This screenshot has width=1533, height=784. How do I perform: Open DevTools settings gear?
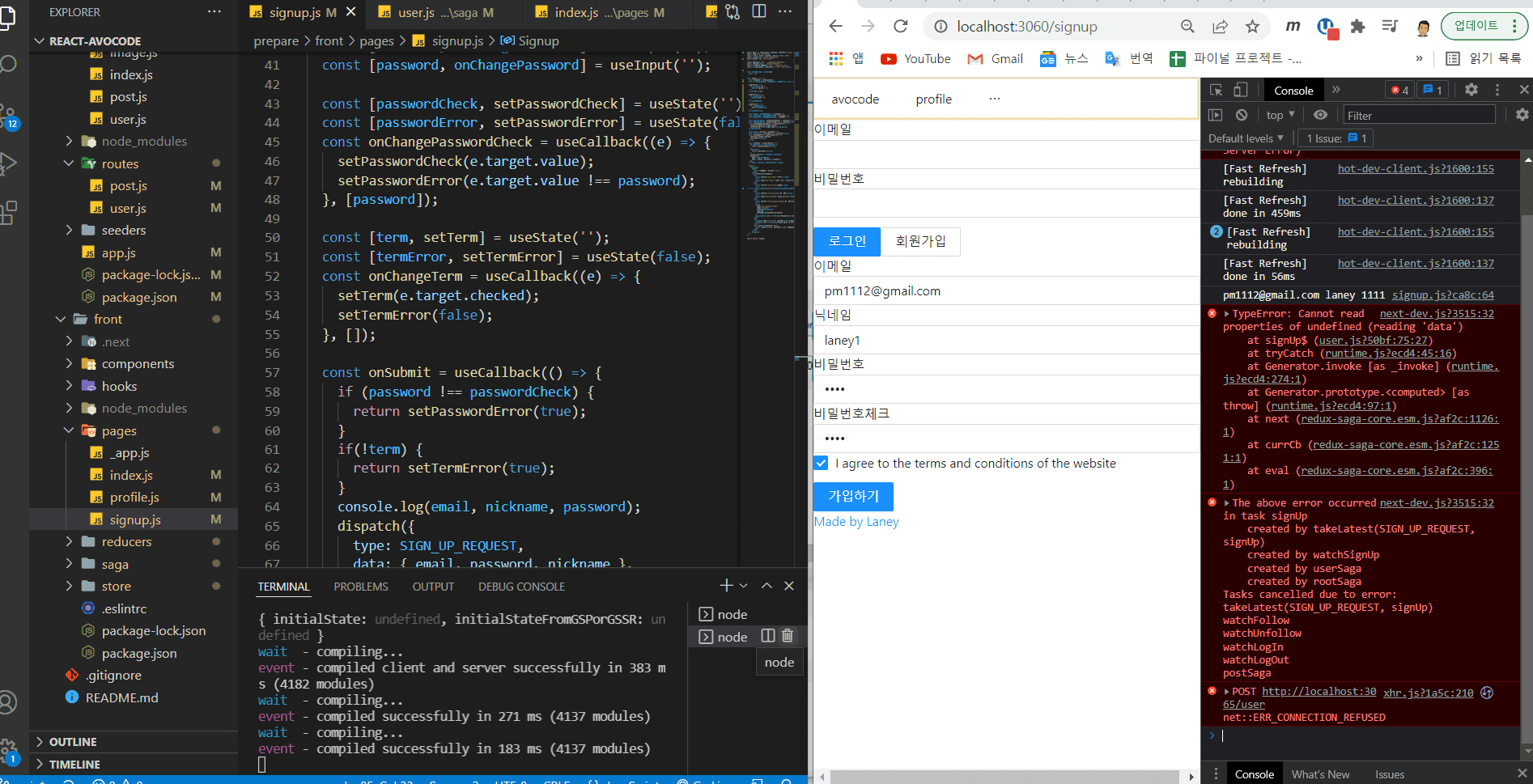tap(1471, 90)
